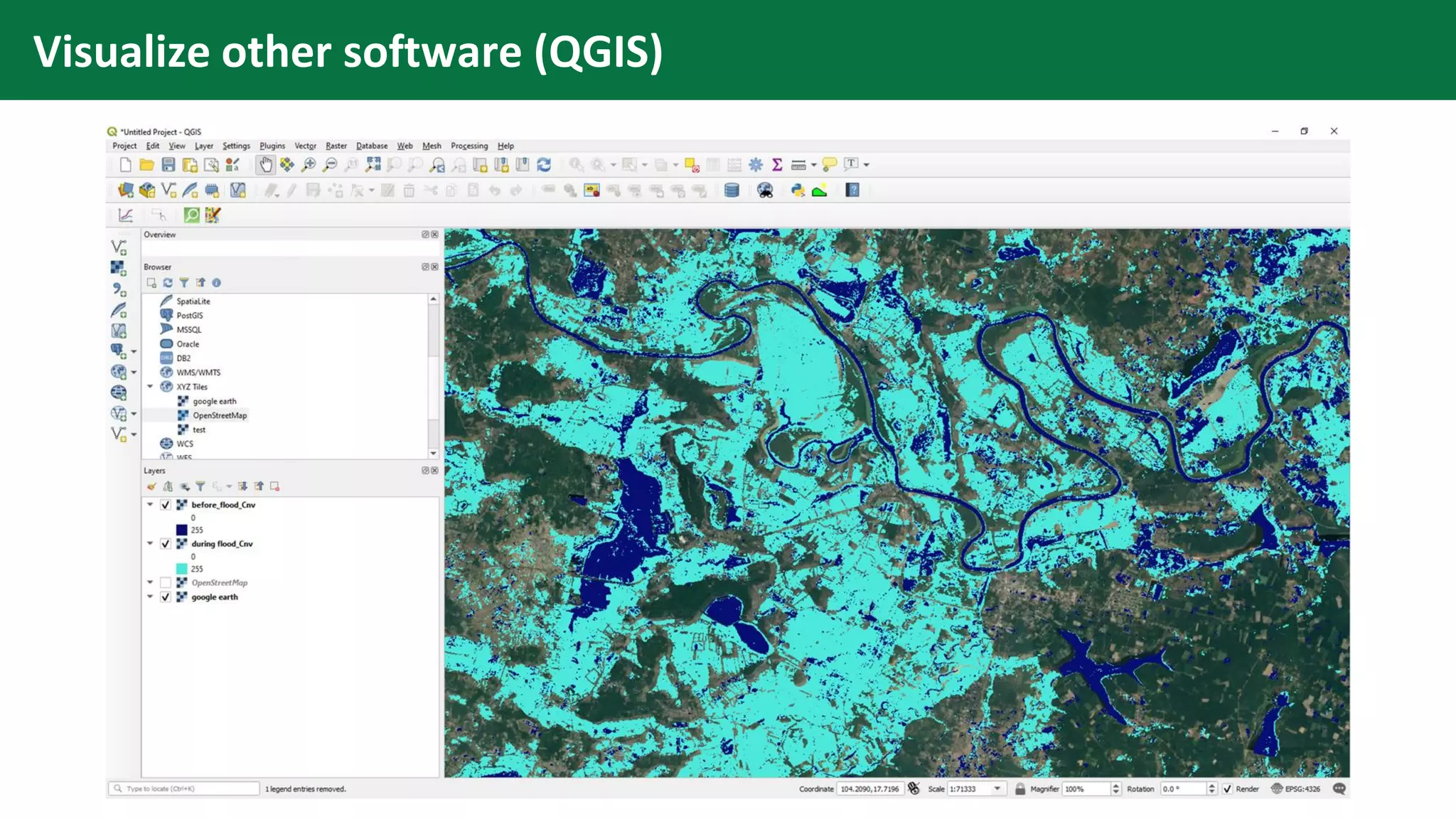Toggle the scale lock padlock icon
Viewport: 1456px width, 819px height.
1020,789
